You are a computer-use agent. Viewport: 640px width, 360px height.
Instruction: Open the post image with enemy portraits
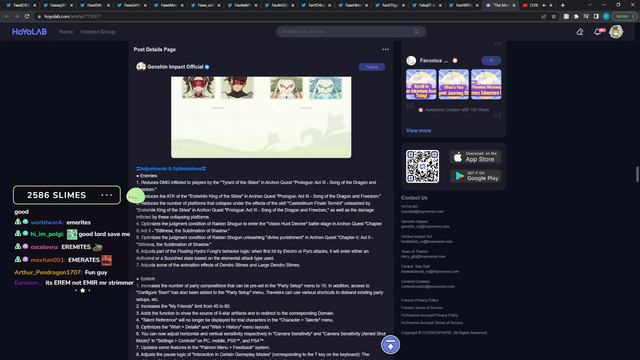(261, 117)
